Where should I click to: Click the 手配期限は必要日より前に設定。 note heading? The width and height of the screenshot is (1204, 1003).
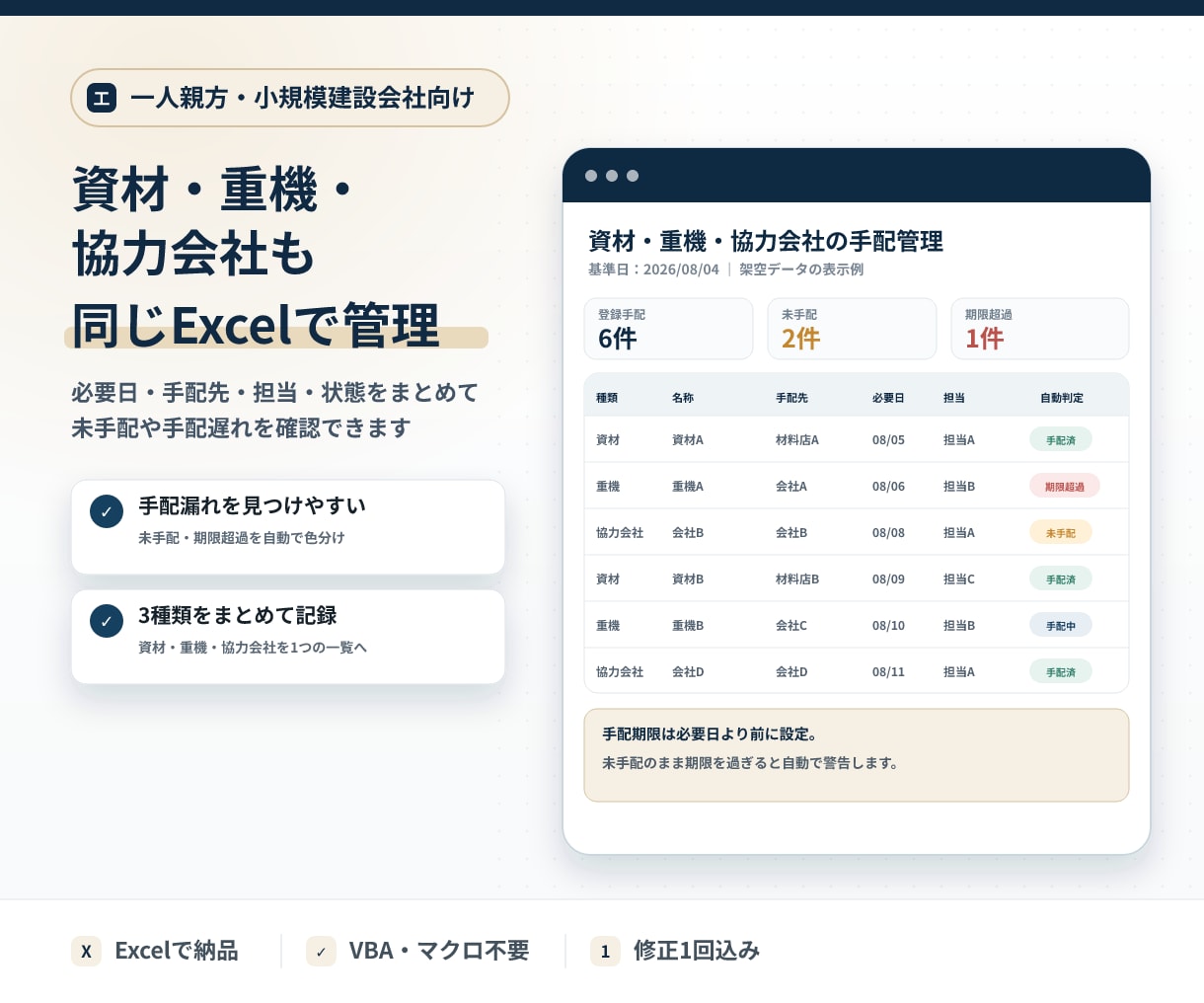point(710,734)
